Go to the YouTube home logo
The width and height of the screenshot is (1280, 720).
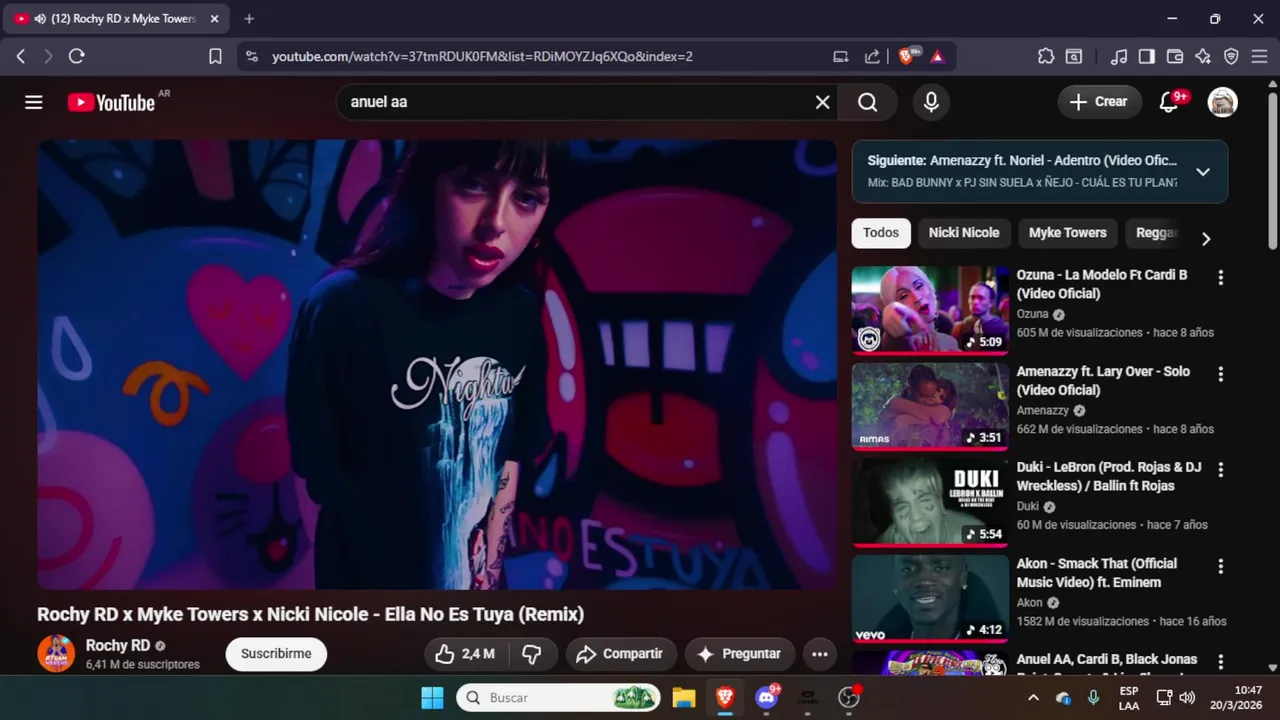click(111, 102)
